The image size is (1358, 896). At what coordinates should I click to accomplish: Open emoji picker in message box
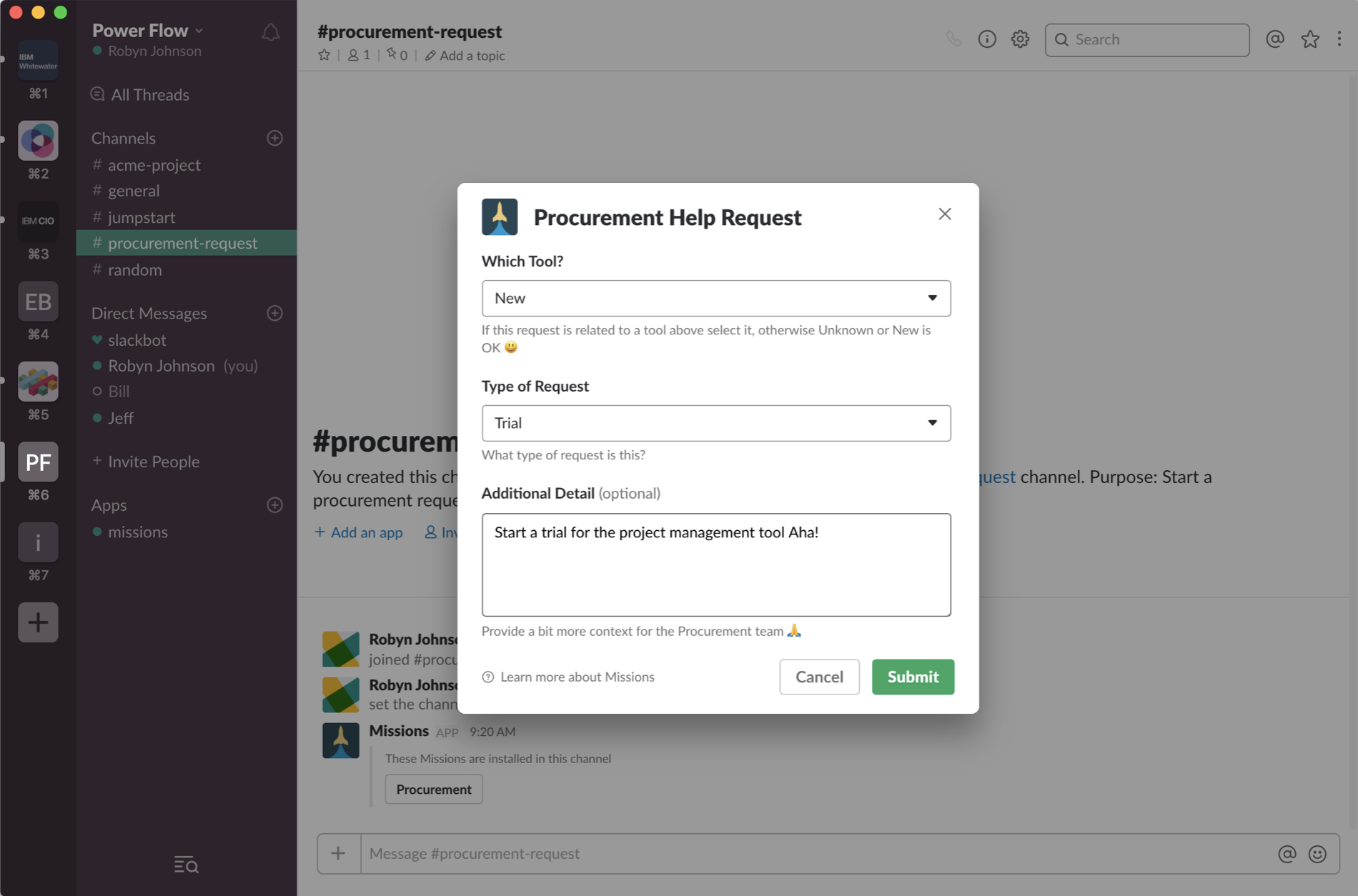point(1317,853)
